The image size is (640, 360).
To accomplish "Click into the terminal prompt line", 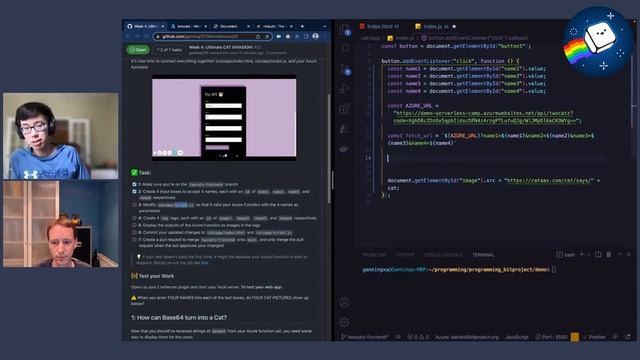I will (459, 269).
